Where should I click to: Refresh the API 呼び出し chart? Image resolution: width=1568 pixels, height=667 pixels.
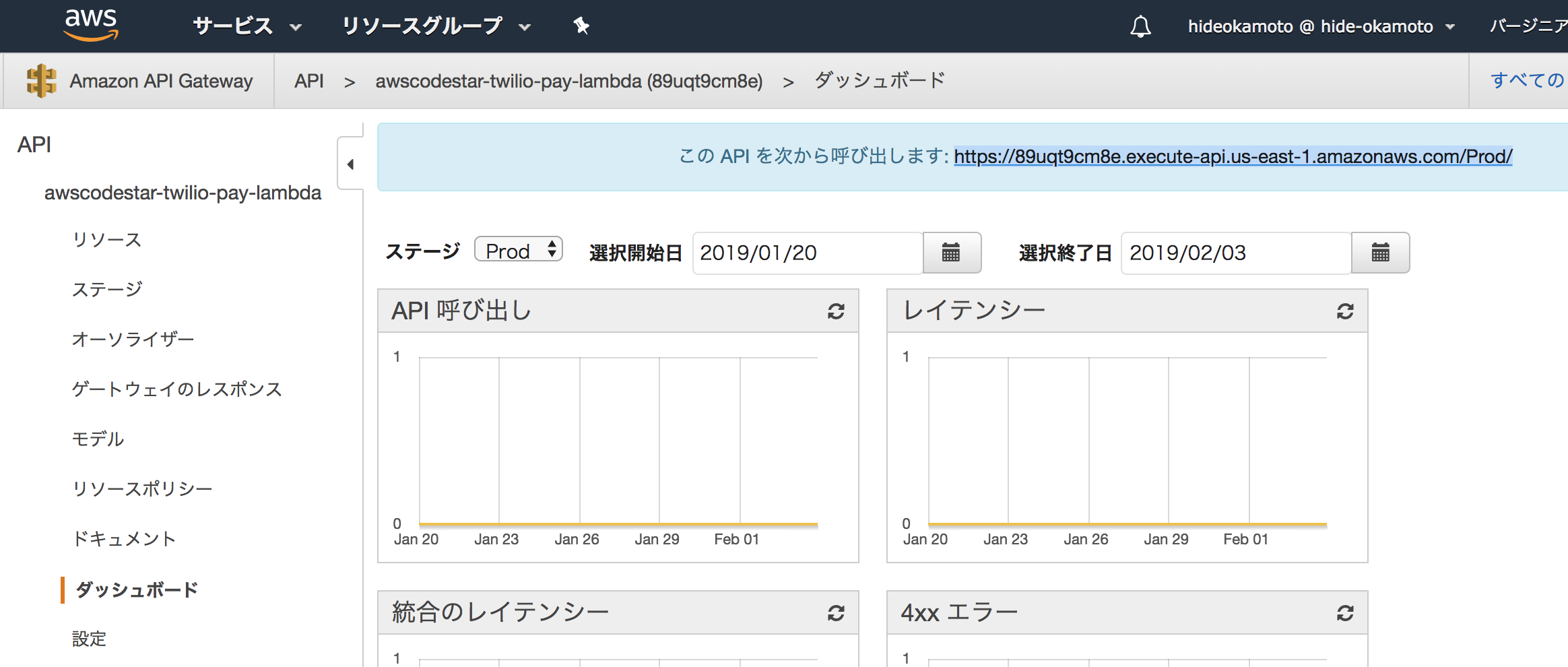[x=836, y=311]
